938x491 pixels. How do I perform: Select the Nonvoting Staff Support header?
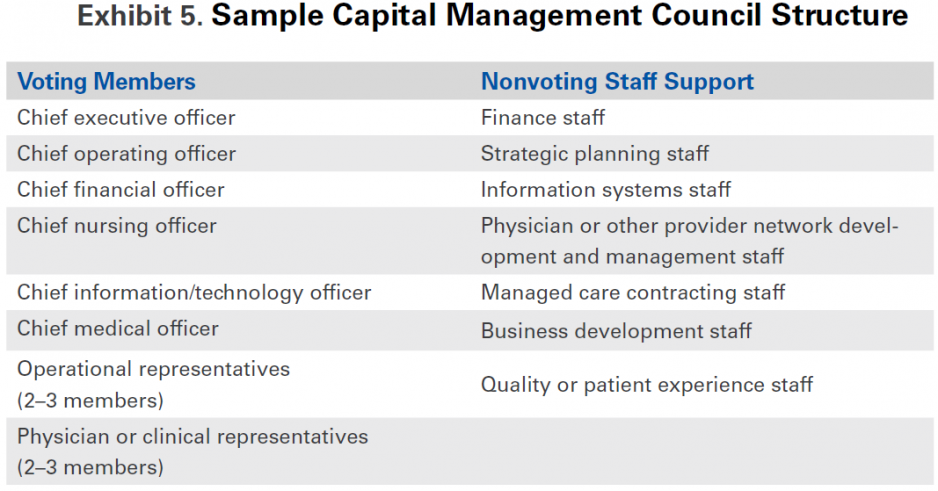[617, 82]
